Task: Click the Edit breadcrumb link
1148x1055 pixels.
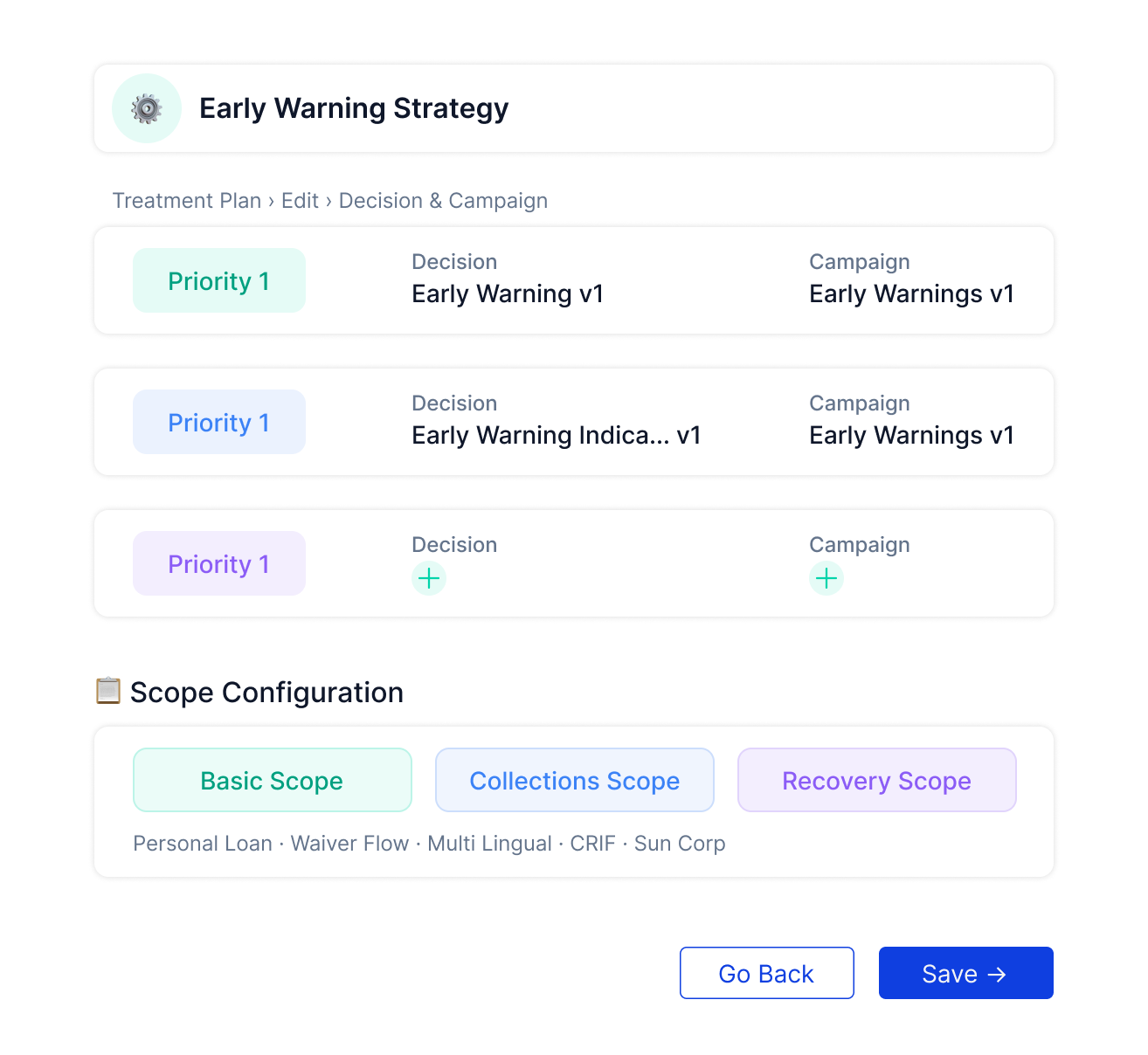Action: click(300, 201)
